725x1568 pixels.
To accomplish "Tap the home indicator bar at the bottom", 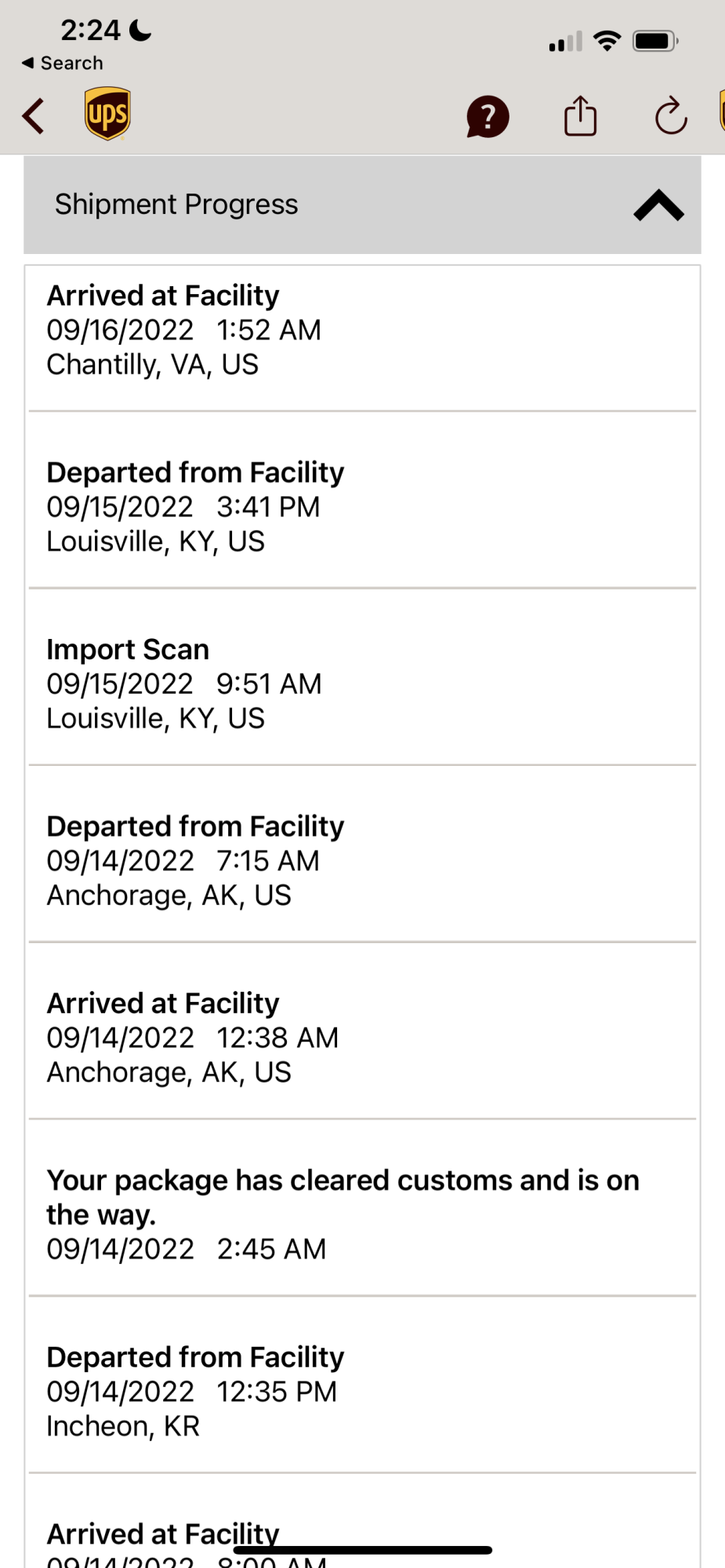I will [362, 1550].
